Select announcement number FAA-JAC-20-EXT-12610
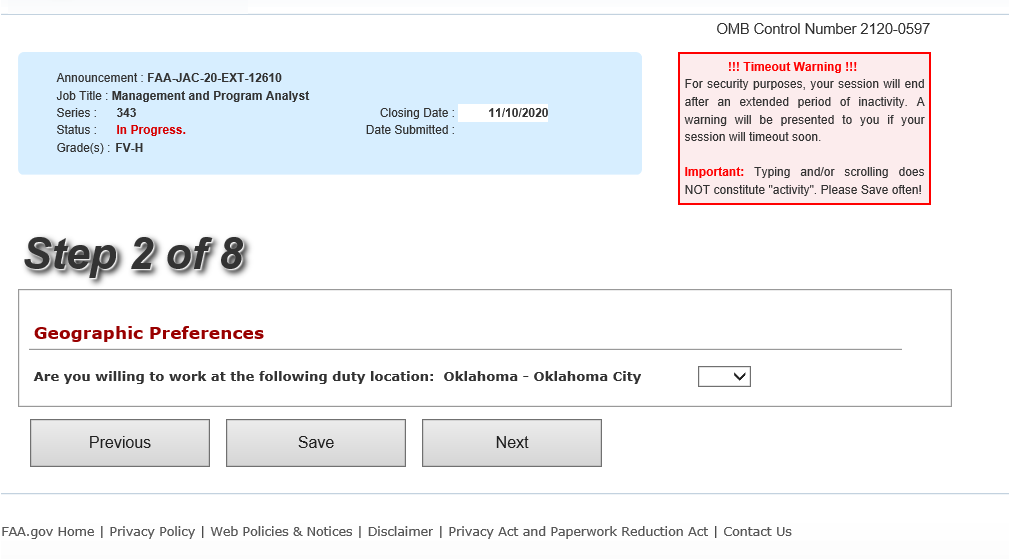The width and height of the screenshot is (1009, 559). (x=214, y=78)
